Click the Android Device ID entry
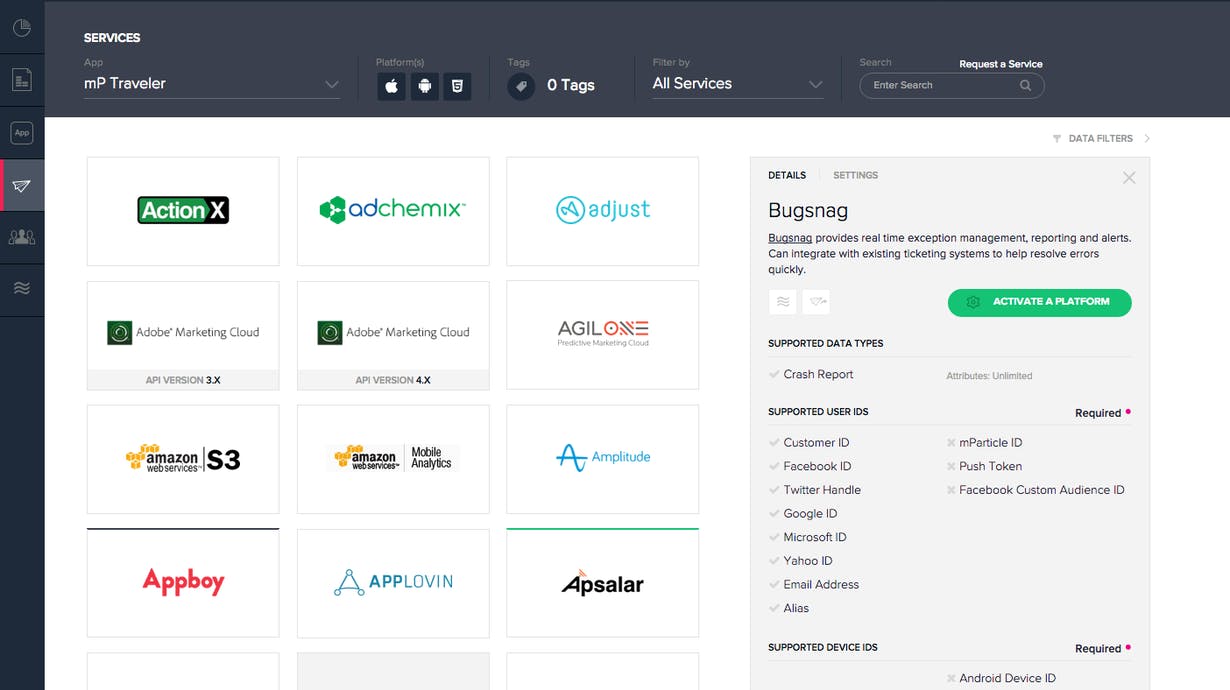1230x690 pixels. [x=1008, y=679]
